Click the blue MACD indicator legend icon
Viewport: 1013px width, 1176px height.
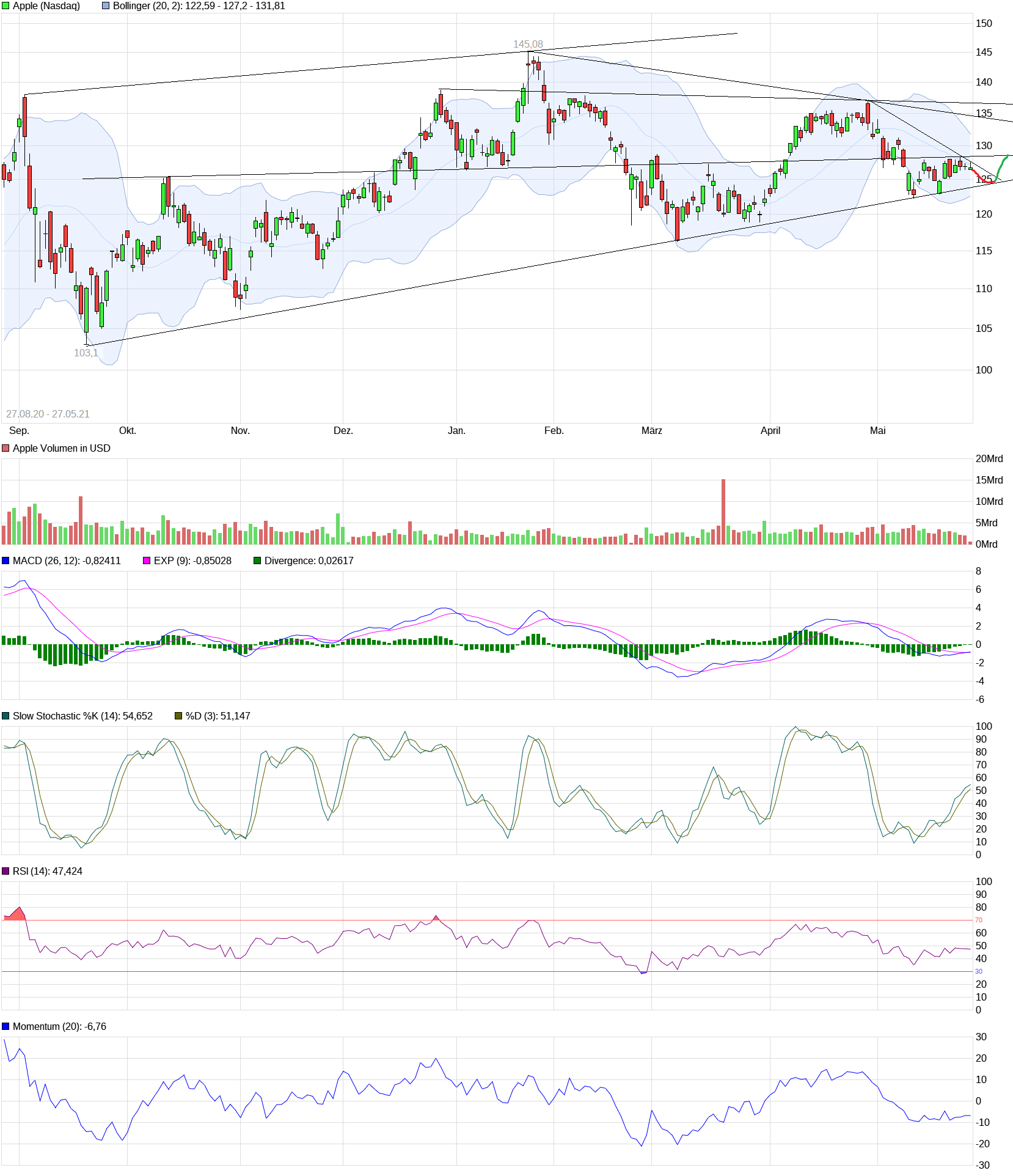coord(6,560)
